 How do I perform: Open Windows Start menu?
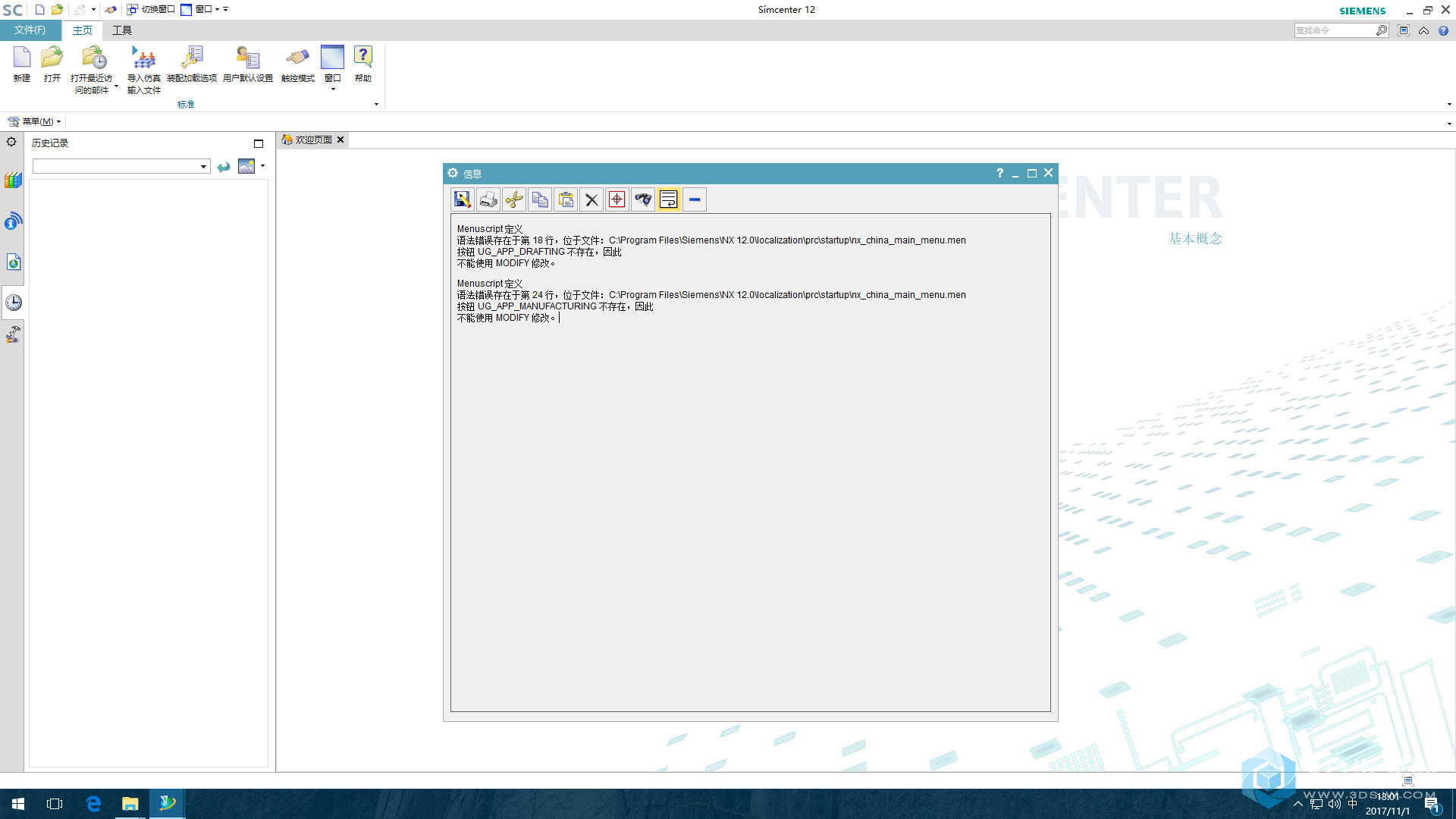point(18,804)
